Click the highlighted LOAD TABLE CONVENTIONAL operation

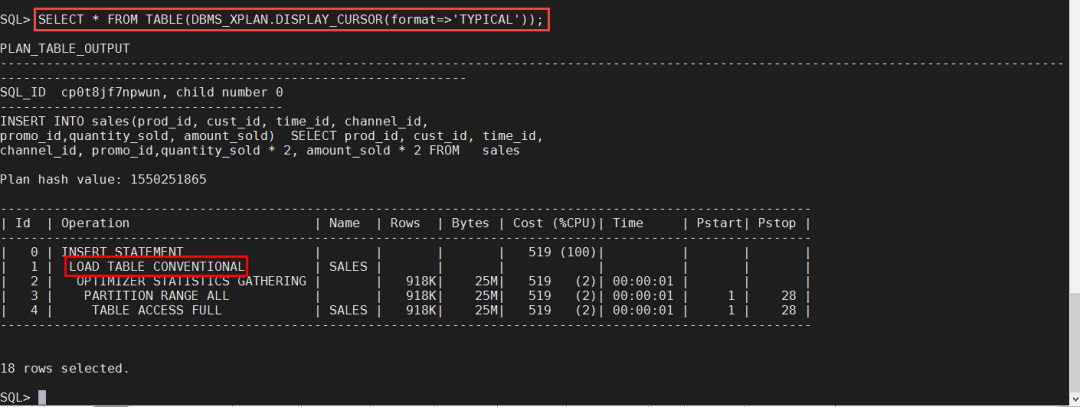point(156,267)
